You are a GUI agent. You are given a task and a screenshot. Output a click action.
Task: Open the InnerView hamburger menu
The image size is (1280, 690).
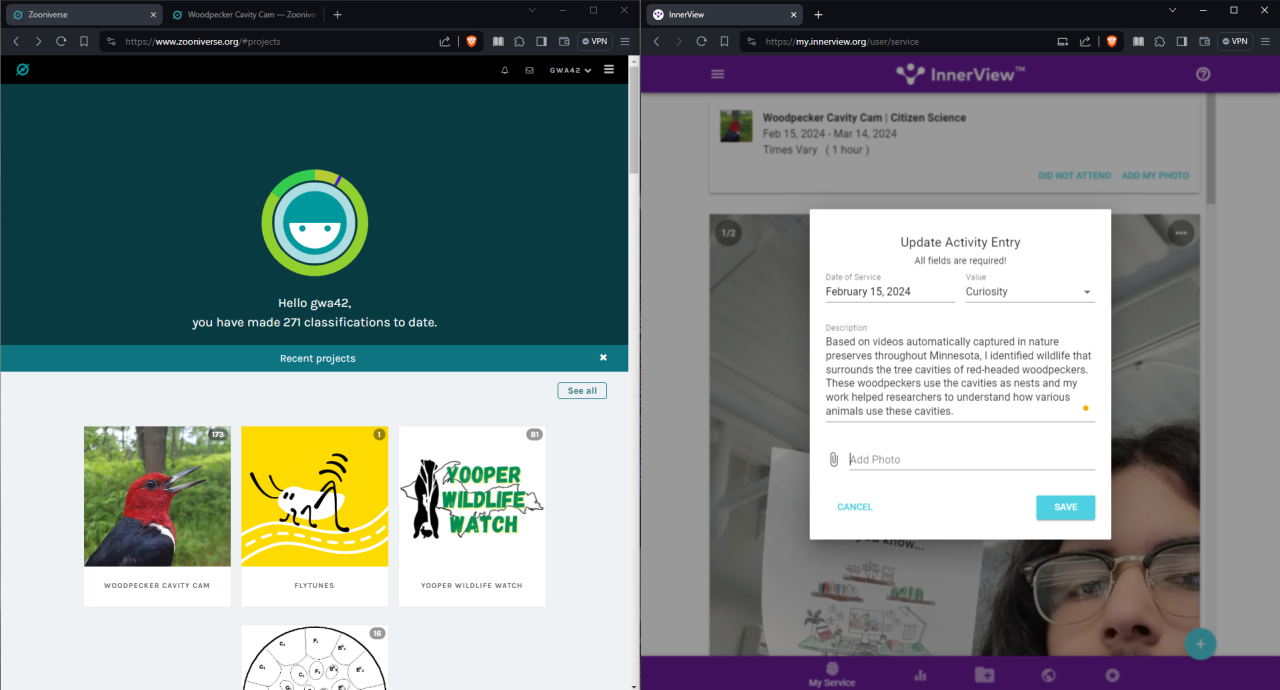717,74
